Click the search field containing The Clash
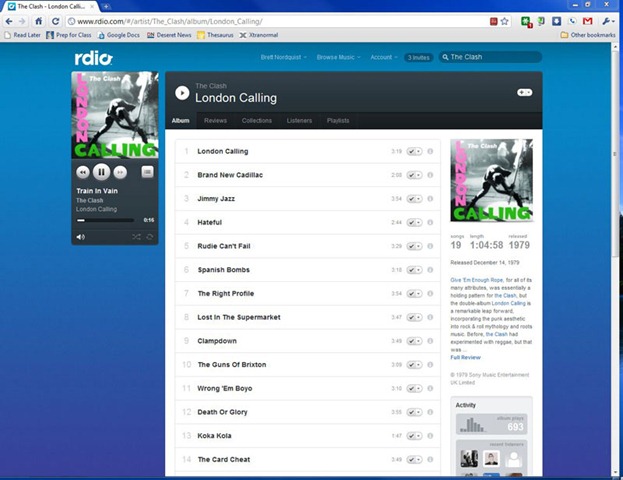 [x=492, y=57]
